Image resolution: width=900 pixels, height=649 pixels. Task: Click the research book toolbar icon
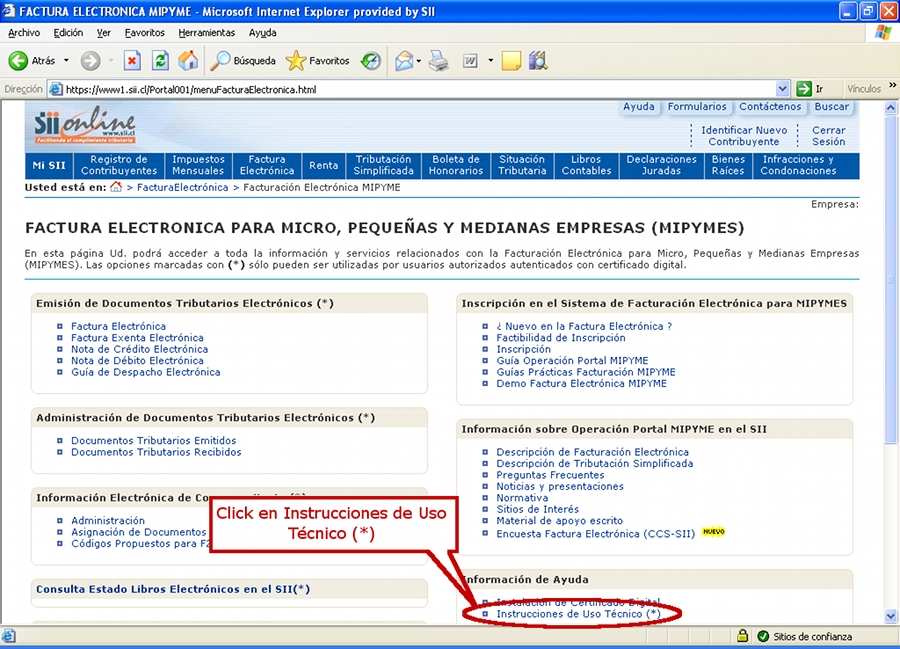click(538, 60)
